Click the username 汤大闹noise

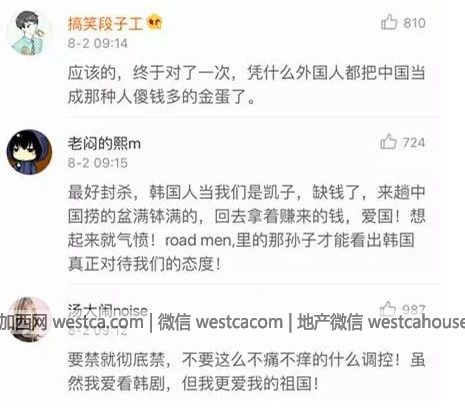click(108, 310)
